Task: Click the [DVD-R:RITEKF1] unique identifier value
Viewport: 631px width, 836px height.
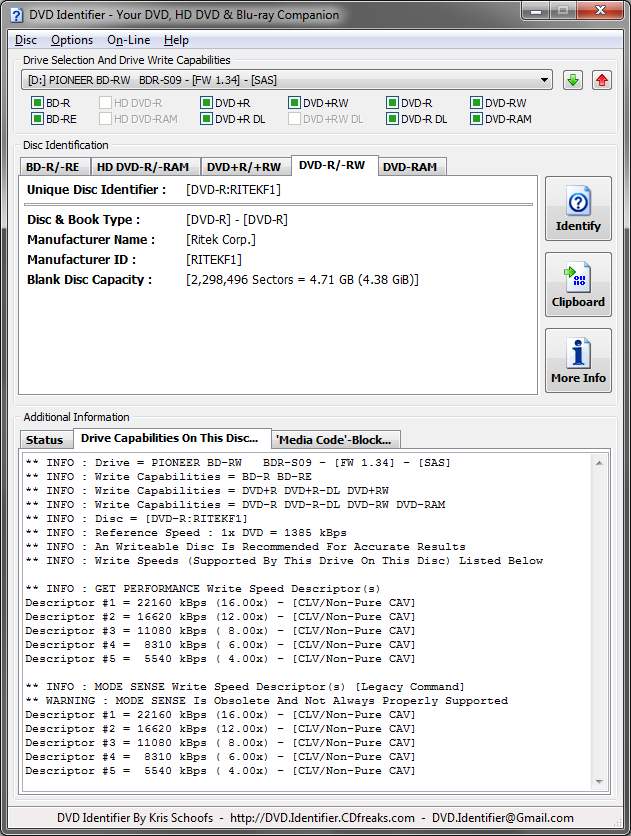Action: 233,190
